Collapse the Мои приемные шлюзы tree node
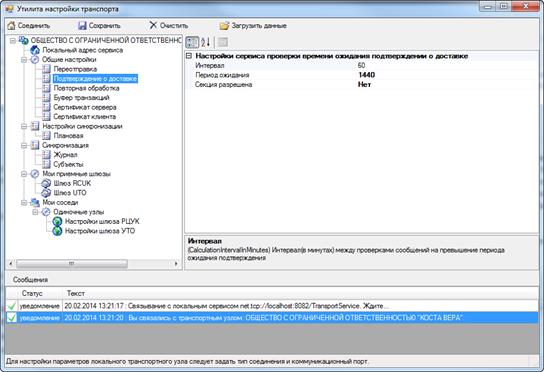 pyautogui.click(x=24, y=174)
